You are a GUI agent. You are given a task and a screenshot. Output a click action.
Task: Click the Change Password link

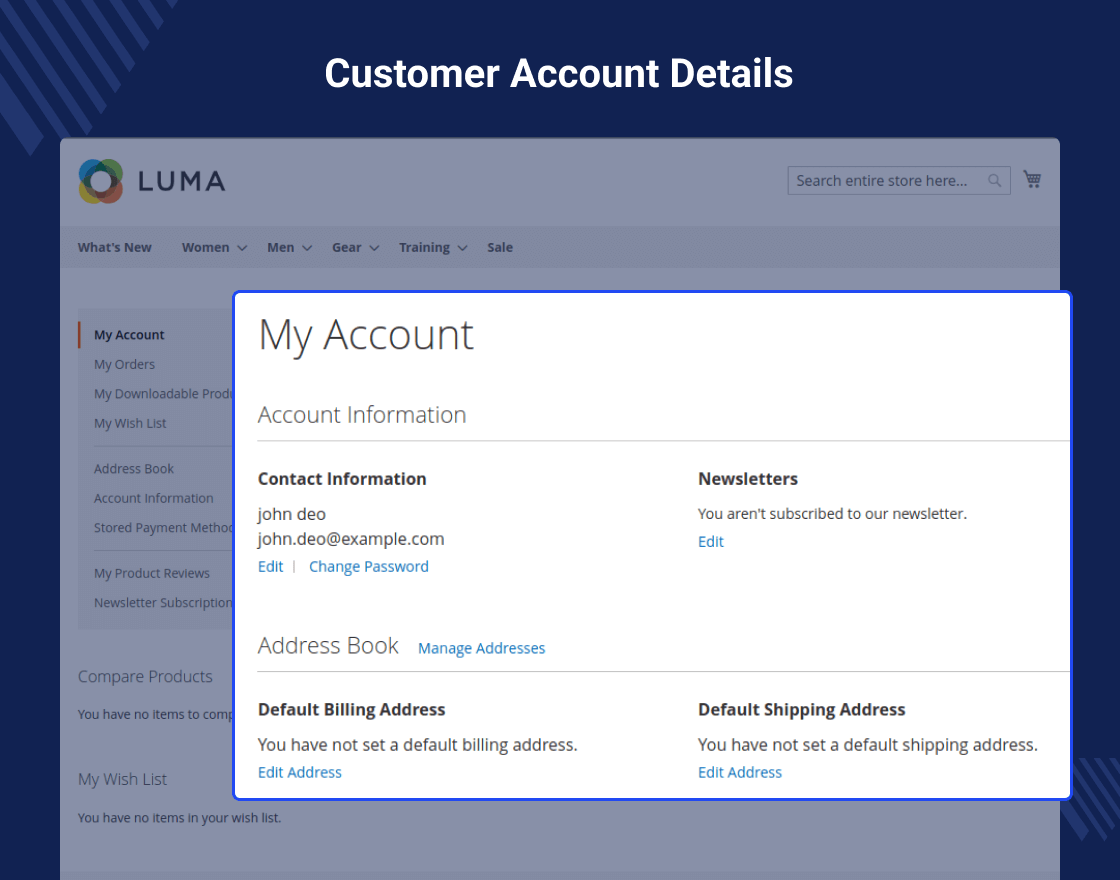(x=369, y=566)
